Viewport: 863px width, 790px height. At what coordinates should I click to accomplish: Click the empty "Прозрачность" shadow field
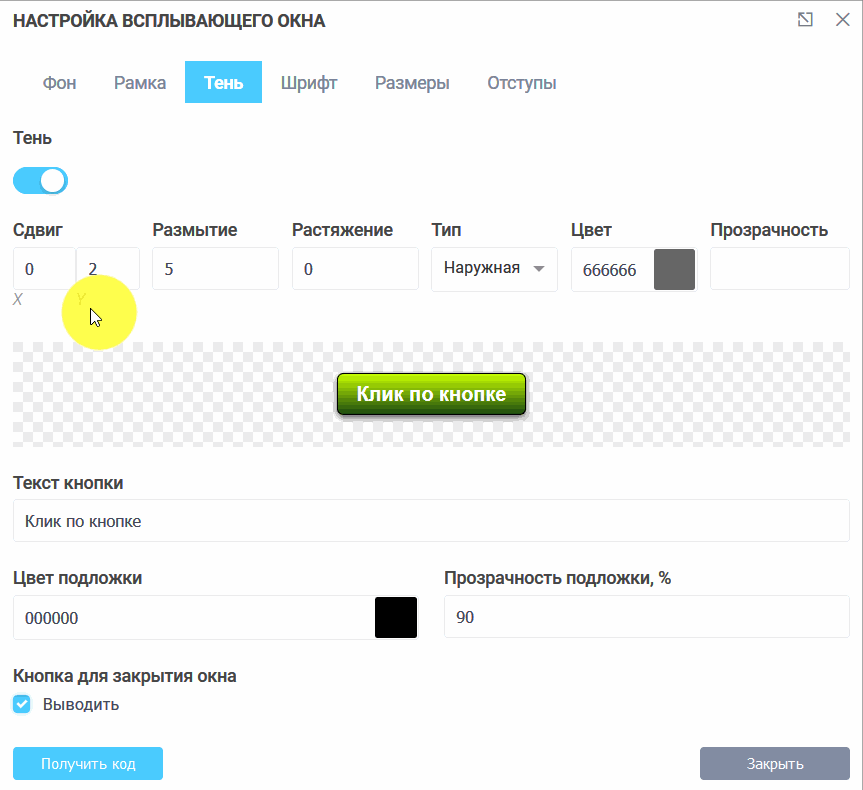click(779, 269)
